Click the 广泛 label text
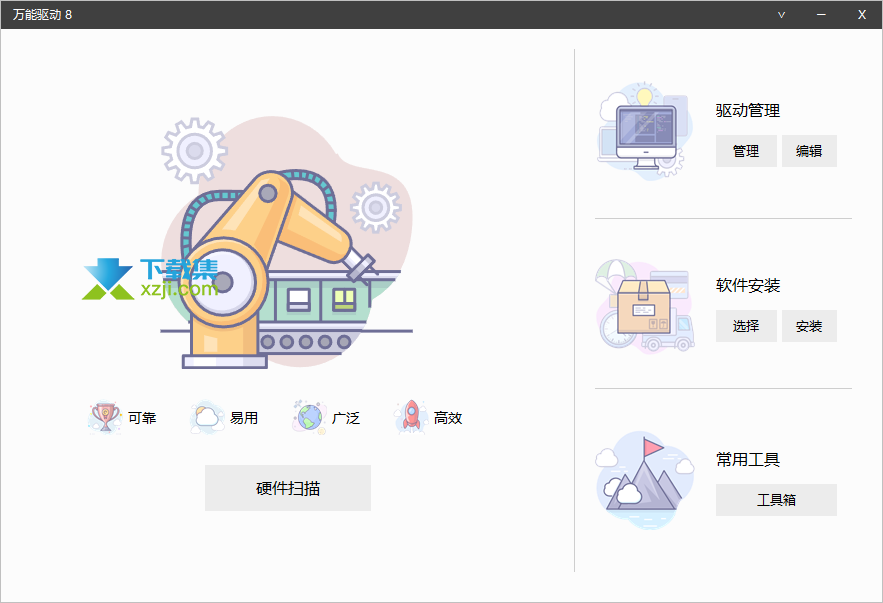Viewport: 883px width, 603px height. pyautogui.click(x=346, y=418)
